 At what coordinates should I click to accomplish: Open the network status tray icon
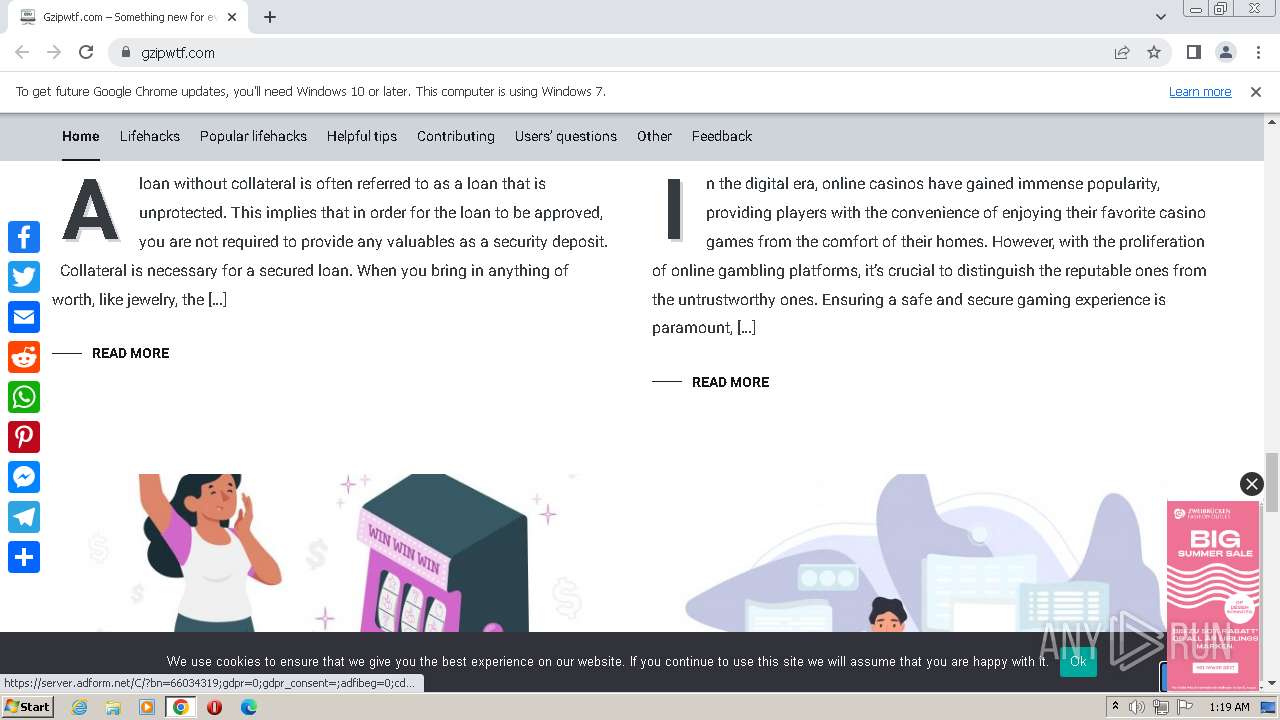[x=1161, y=707]
